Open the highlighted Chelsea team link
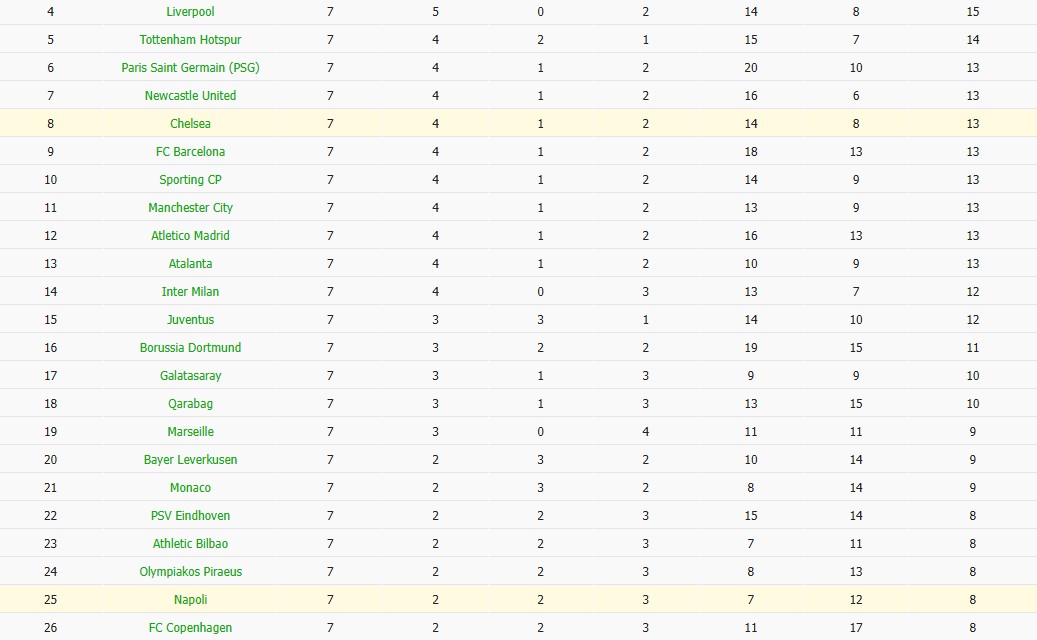This screenshot has height=640, width=1037. (190, 124)
